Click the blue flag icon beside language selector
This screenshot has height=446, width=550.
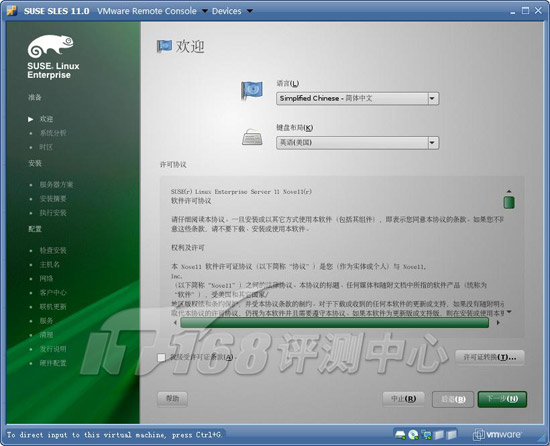pyautogui.click(x=251, y=90)
